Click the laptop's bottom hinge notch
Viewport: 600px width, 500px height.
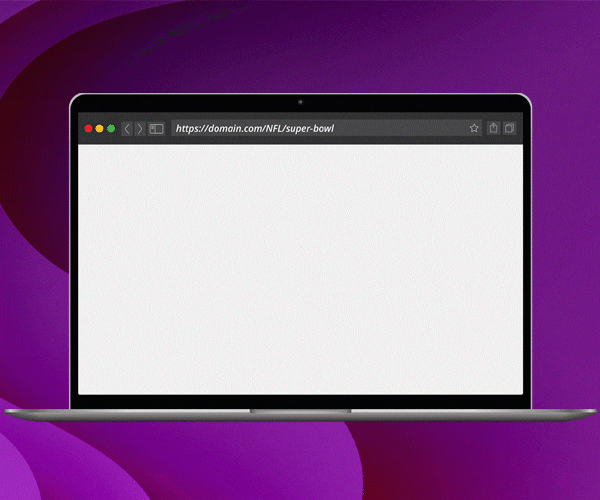coord(300,410)
